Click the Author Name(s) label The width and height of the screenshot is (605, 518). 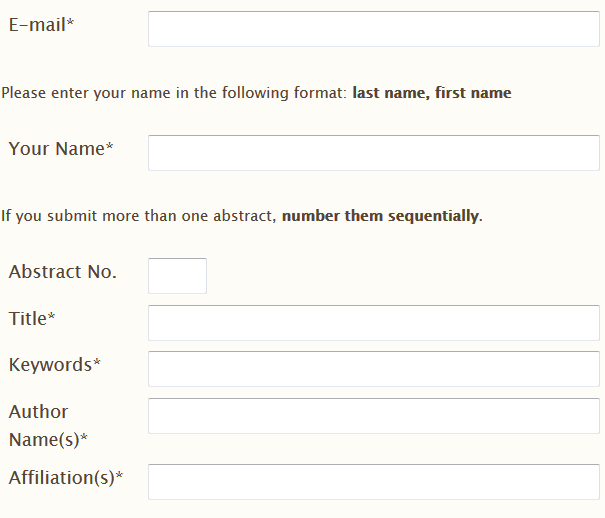coord(48,426)
